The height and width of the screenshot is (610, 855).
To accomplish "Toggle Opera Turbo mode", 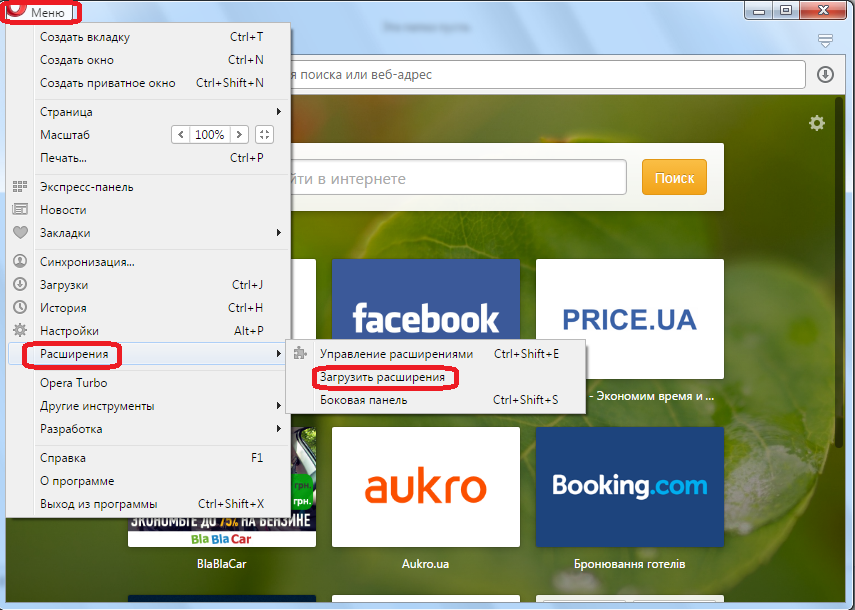I will 73,383.
